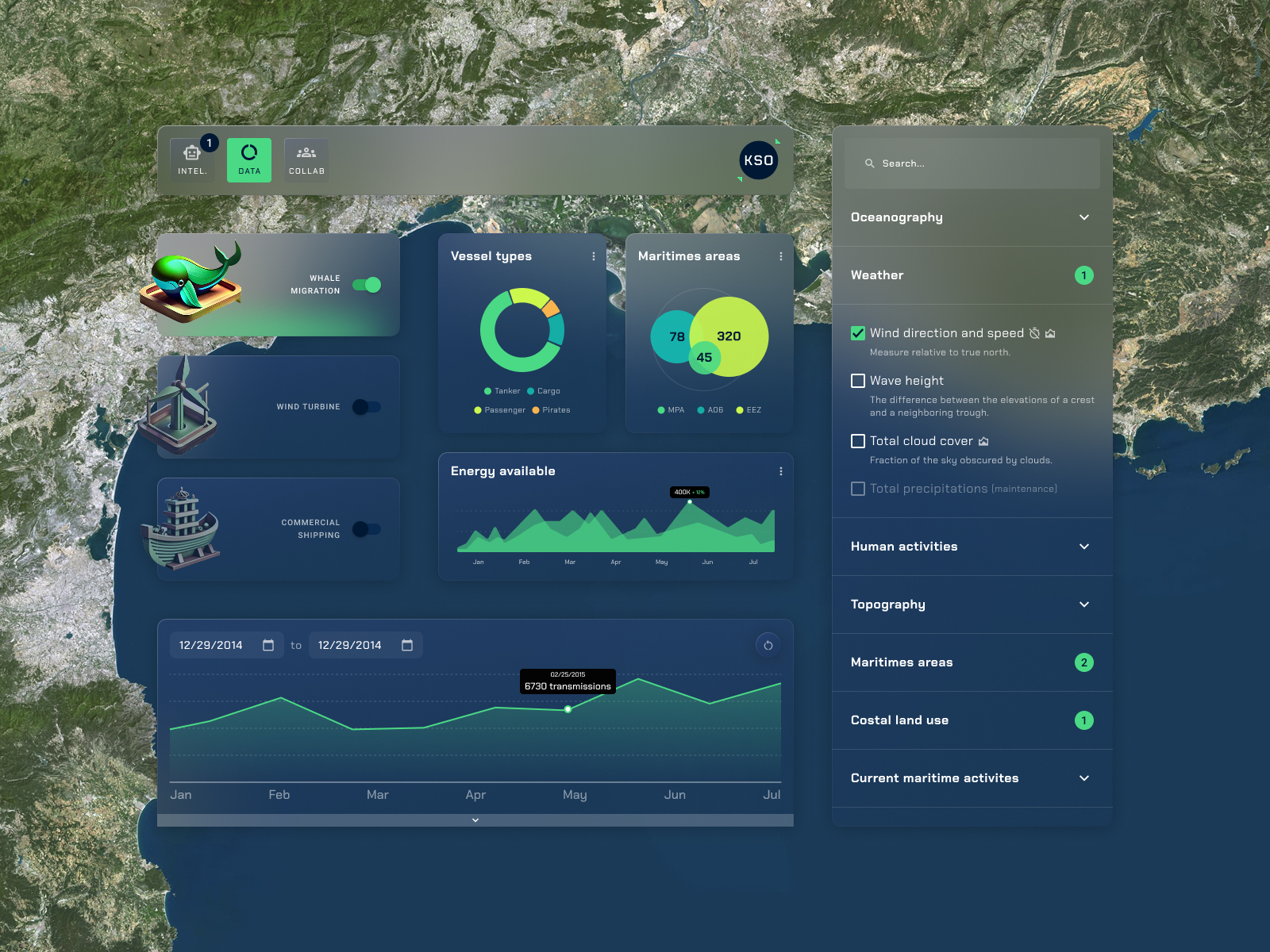Click the timer-off icon beside Wind direction
This screenshot has height=952, width=1270.
point(1034,333)
